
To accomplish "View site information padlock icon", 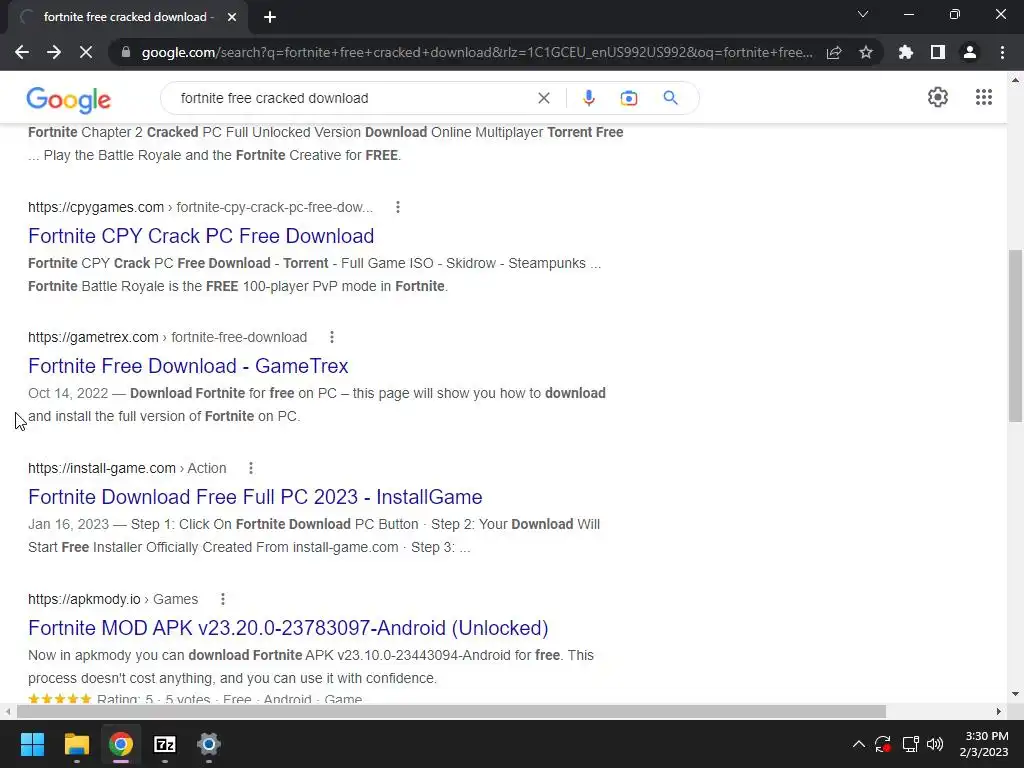I will tap(126, 52).
